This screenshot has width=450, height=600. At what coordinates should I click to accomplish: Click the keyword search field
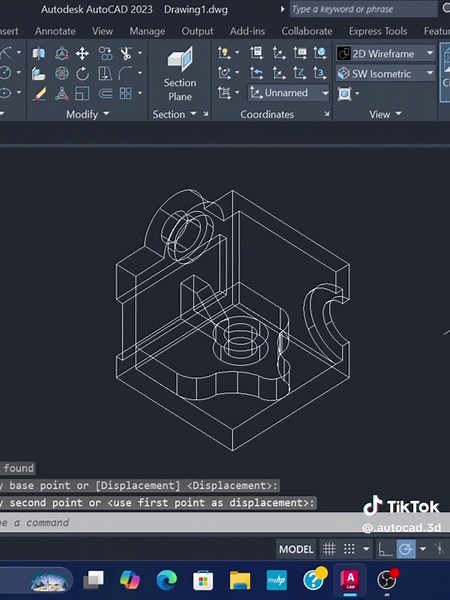point(363,9)
